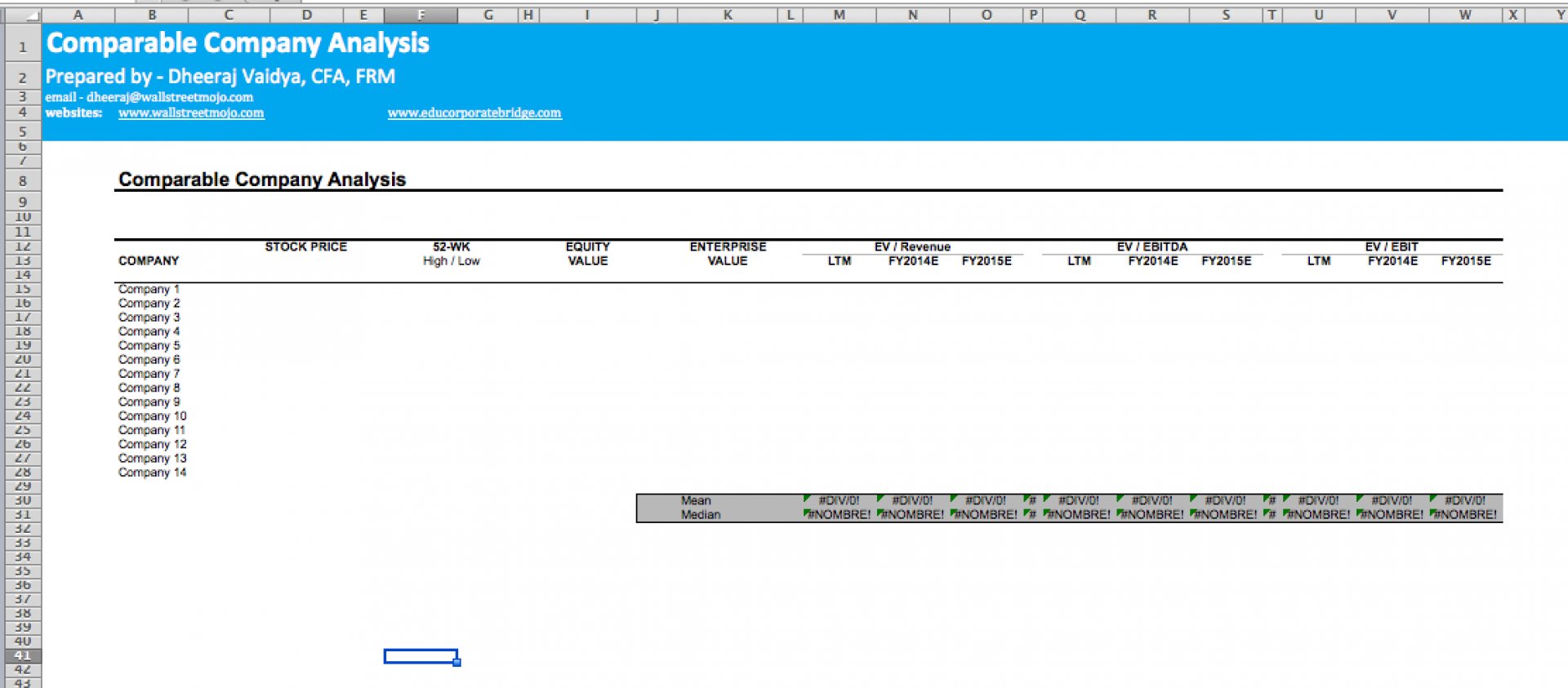Screen dimensions: 1568x688
Task: Select column W header
Action: tap(1465, 15)
